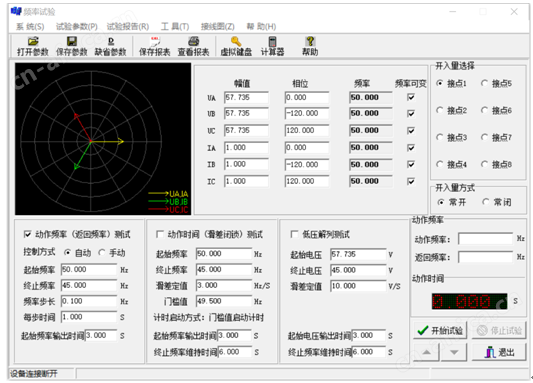
Task: Load default parameters via 缺省参数
Action: [x=110, y=46]
